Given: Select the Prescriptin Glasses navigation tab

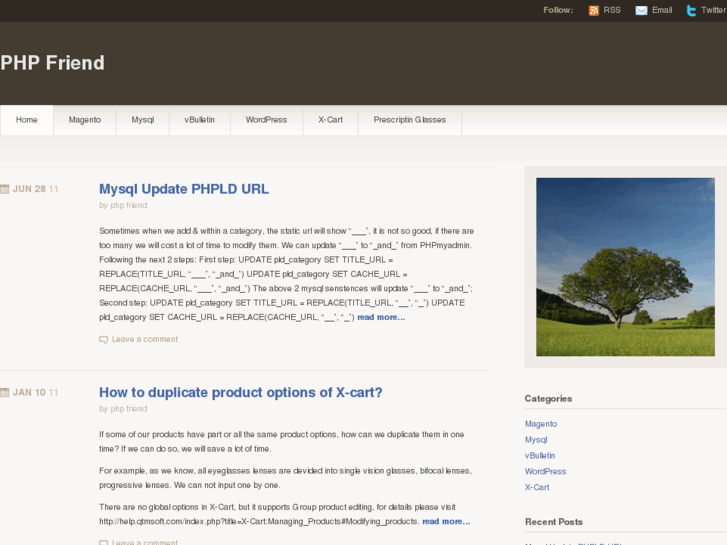Looking at the screenshot, I should [410, 120].
